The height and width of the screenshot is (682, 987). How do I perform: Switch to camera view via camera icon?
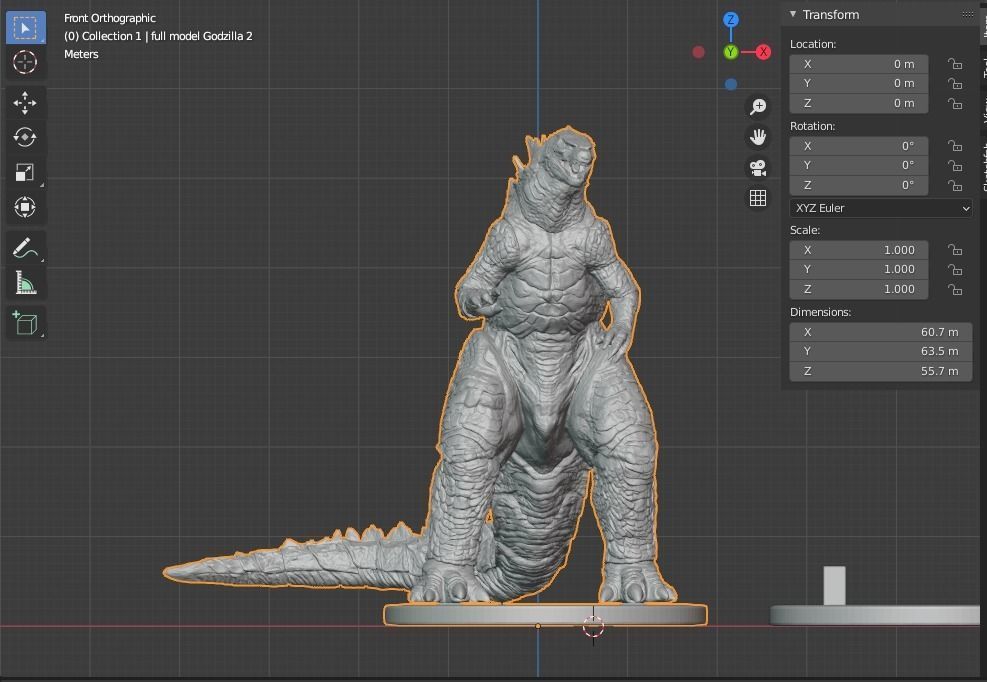pyautogui.click(x=758, y=168)
